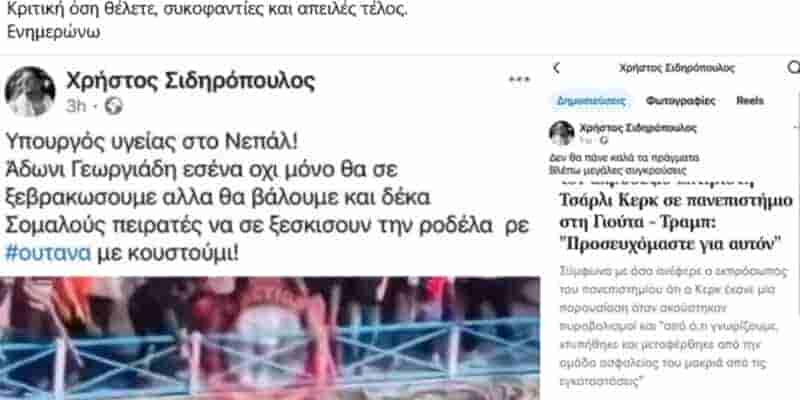This screenshot has height=400, width=800.
Task: Click the post text 'Υπουργός υγείας στο Νεπάλ!'
Action: pos(152,142)
